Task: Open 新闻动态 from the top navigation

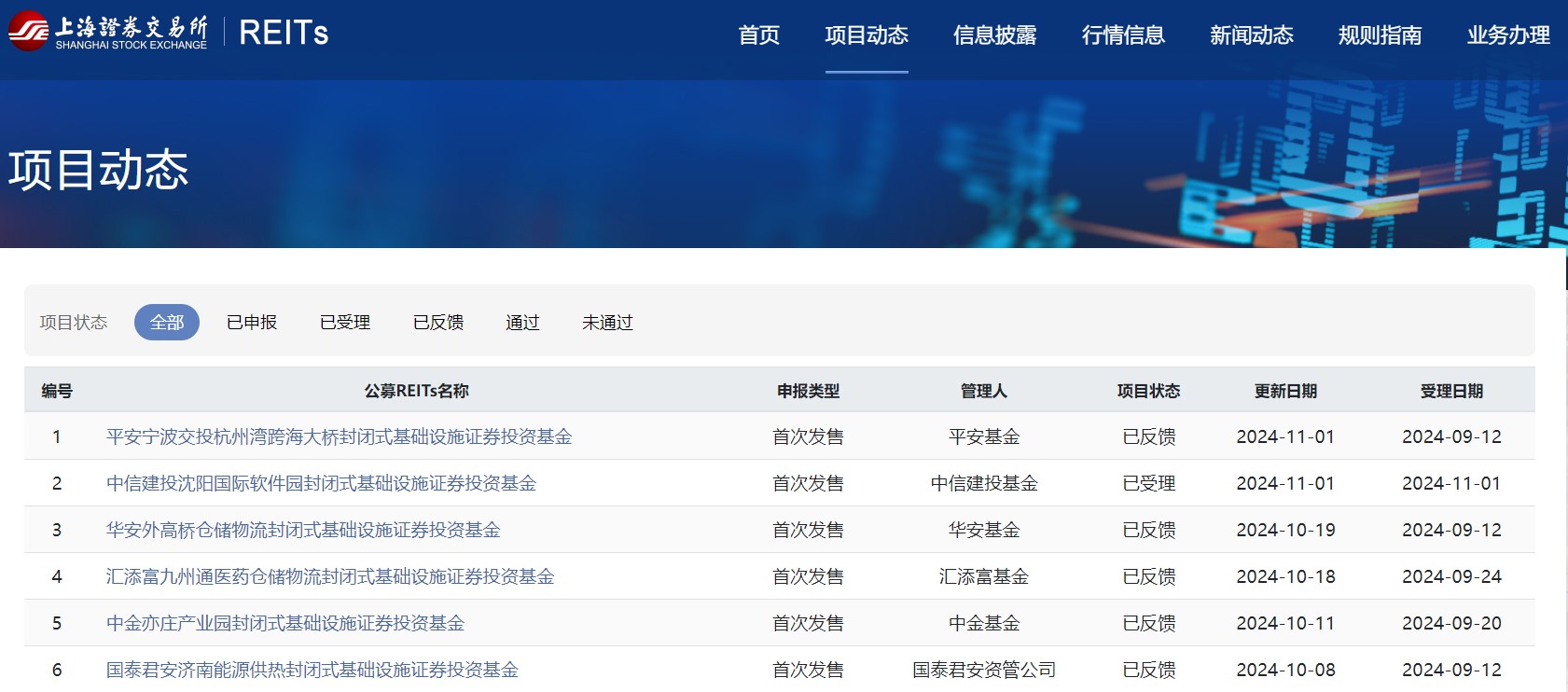Action: pyautogui.click(x=1252, y=35)
